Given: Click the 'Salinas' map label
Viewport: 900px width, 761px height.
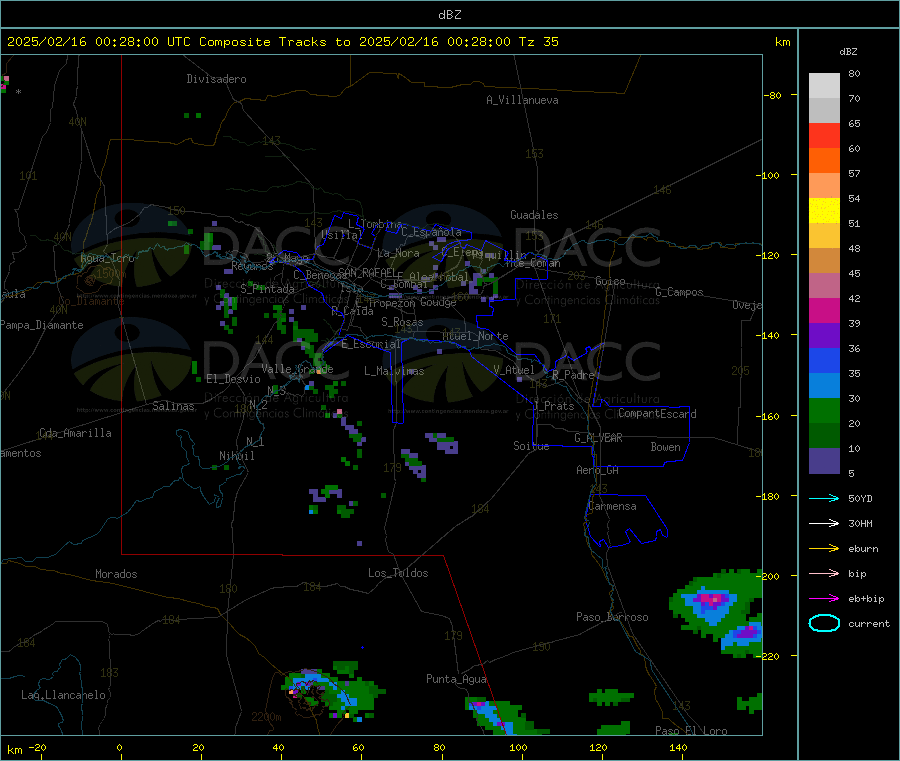Looking at the screenshot, I should [173, 406].
